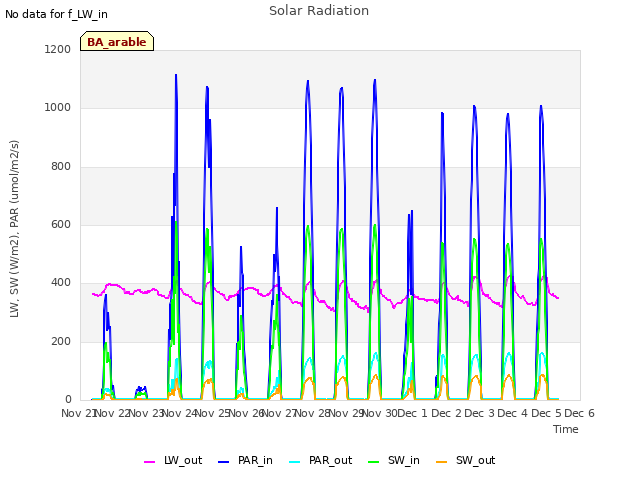Click the 1000 y-axis tick label
Screen dimensions: 640x480
click(58, 108)
